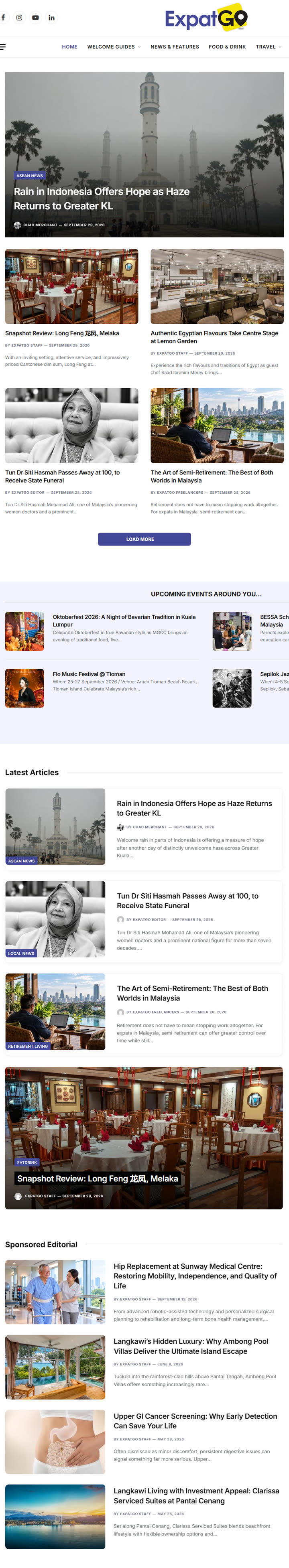Click ASEAN NEWS tag in Latest Articles
The width and height of the screenshot is (289, 1568).
pyautogui.click(x=21, y=861)
